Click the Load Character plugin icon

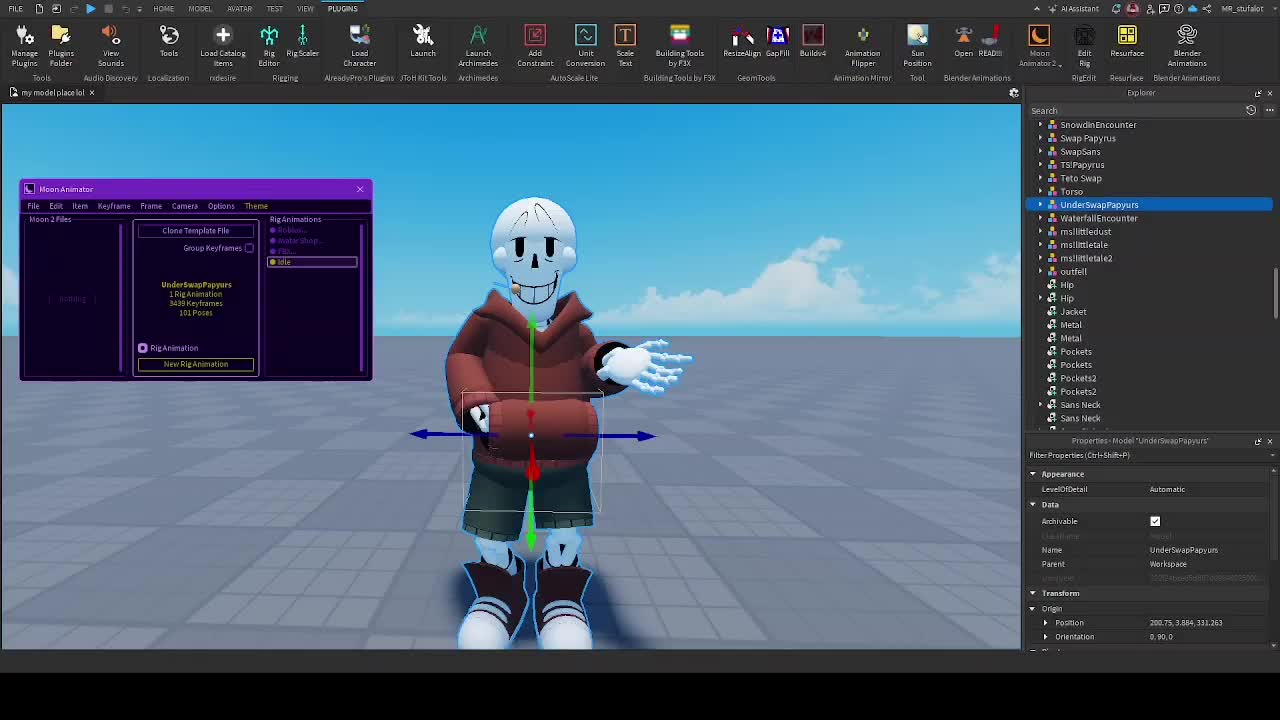[360, 46]
